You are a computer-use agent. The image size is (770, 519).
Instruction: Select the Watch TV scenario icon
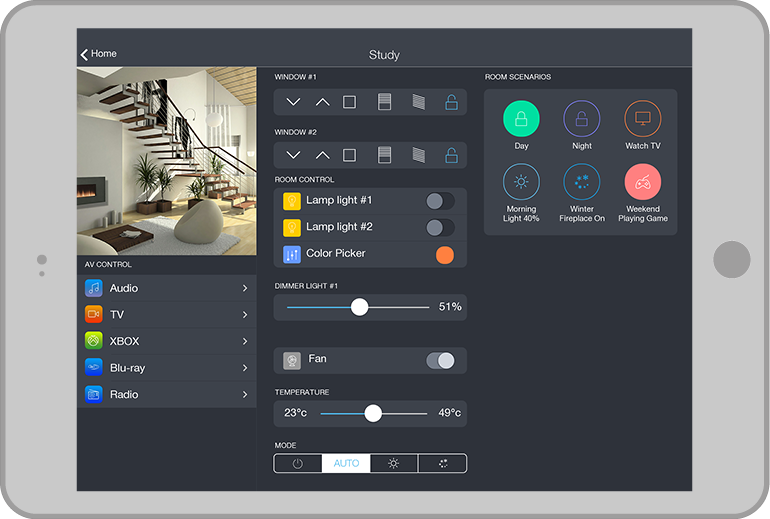(643, 119)
